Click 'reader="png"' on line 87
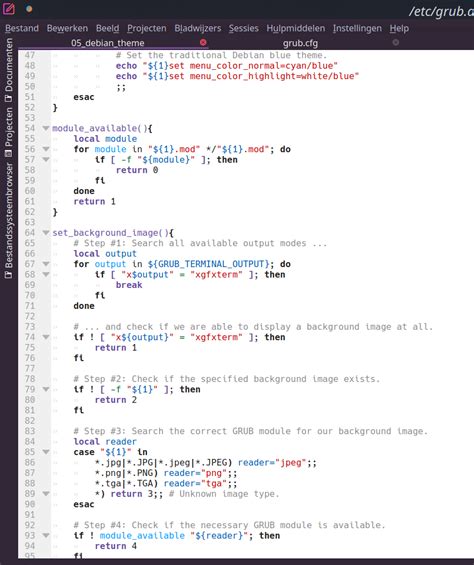This screenshot has width=474, height=565. pyautogui.click(x=195, y=473)
